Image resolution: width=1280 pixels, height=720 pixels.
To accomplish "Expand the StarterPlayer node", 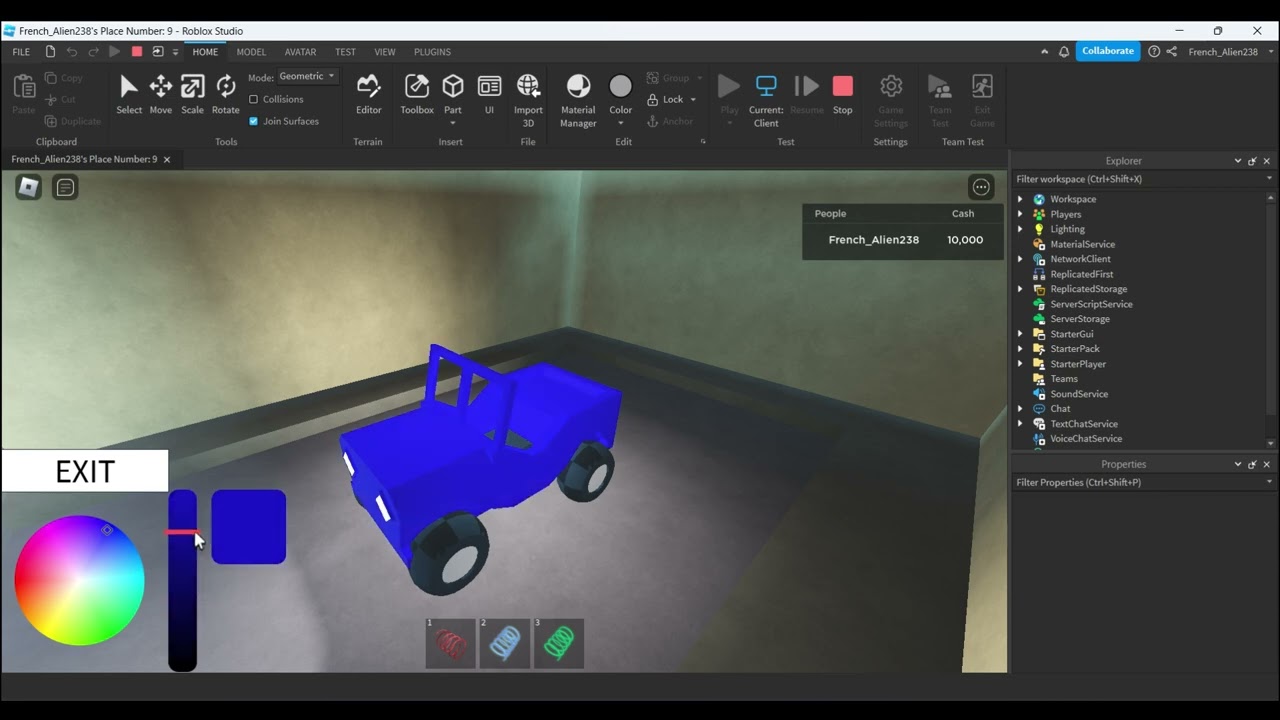I will coord(1020,364).
